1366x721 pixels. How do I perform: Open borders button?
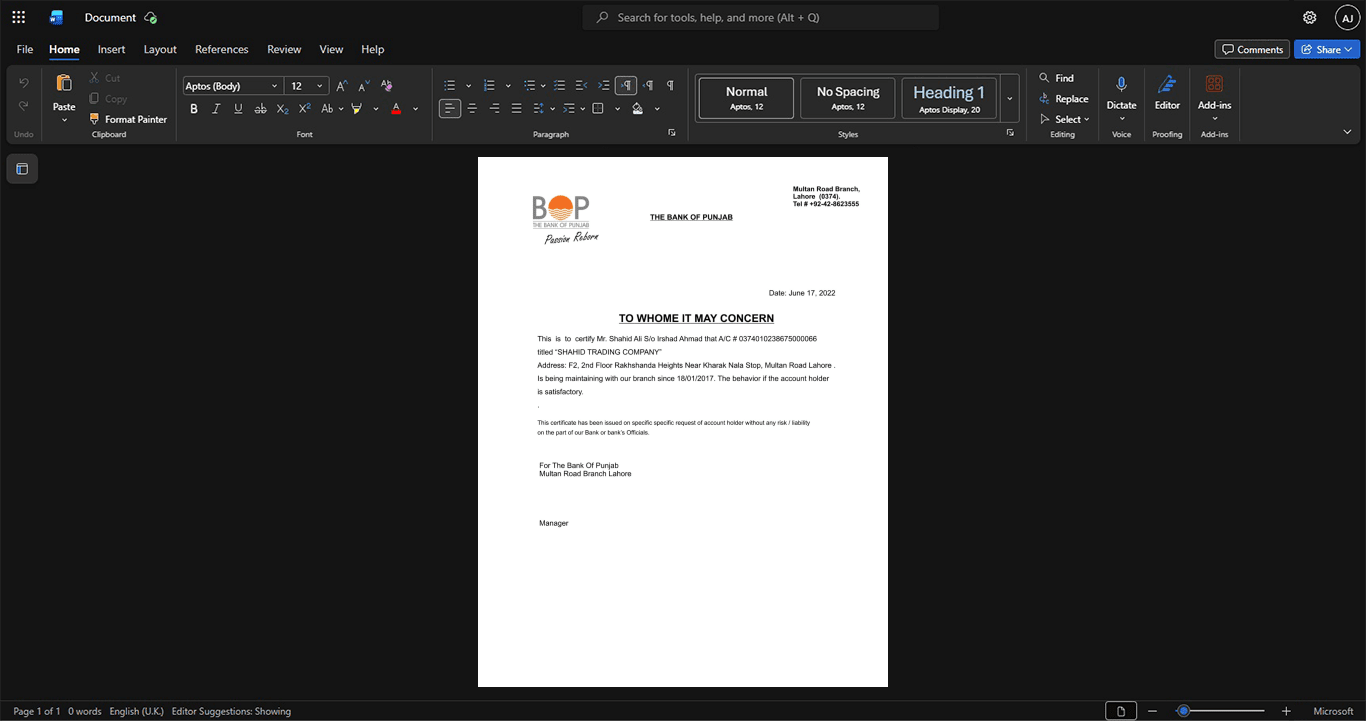tap(598, 108)
